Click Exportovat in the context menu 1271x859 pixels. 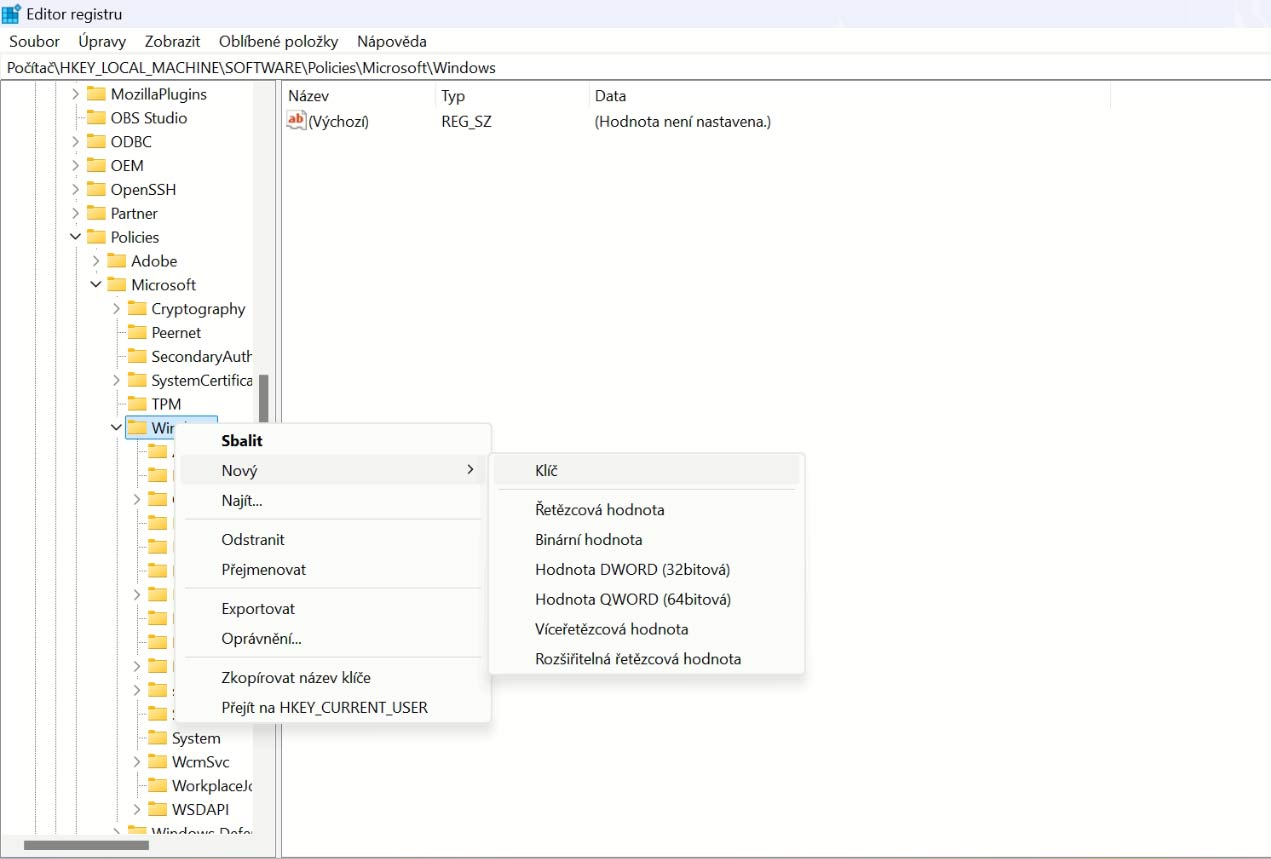point(258,609)
